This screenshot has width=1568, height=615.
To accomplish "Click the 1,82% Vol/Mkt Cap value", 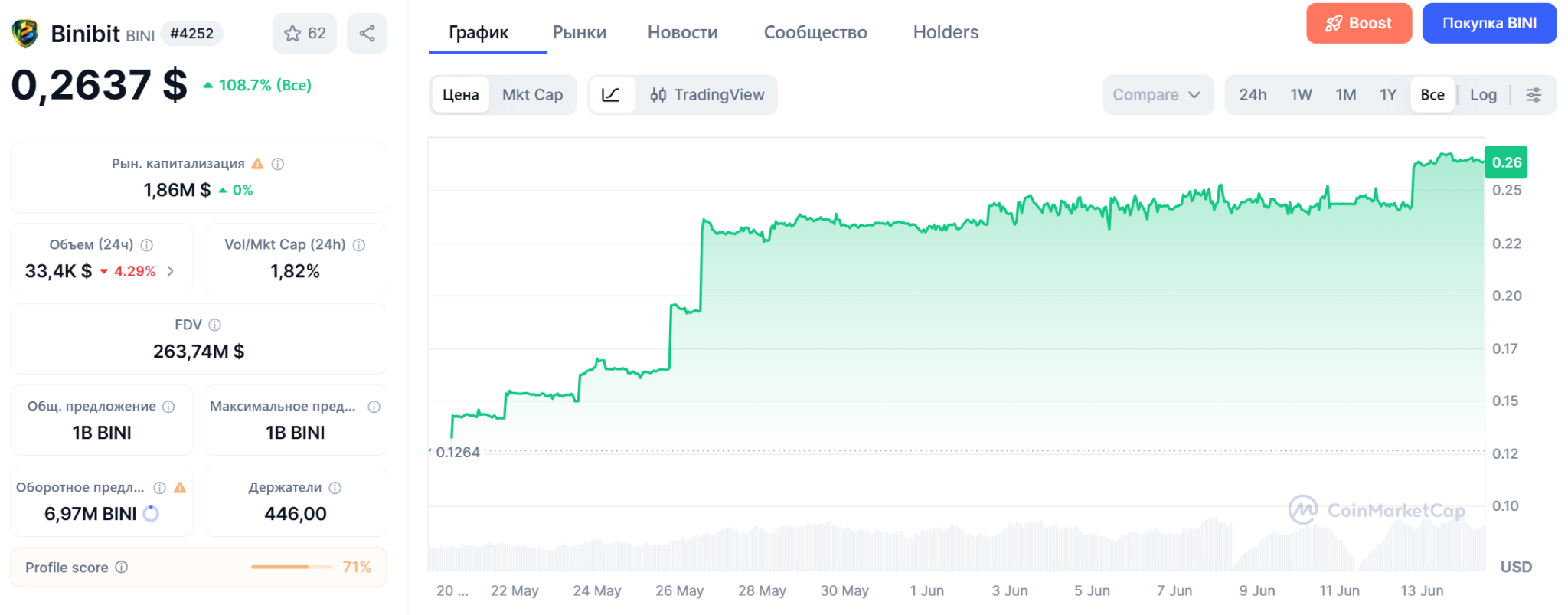I will (x=295, y=271).
